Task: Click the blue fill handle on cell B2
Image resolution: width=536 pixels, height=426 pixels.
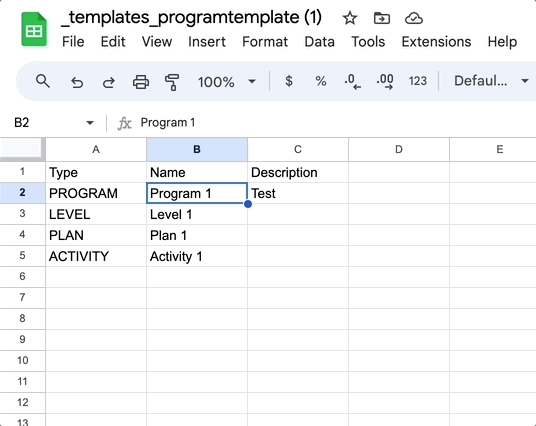Action: click(x=248, y=204)
